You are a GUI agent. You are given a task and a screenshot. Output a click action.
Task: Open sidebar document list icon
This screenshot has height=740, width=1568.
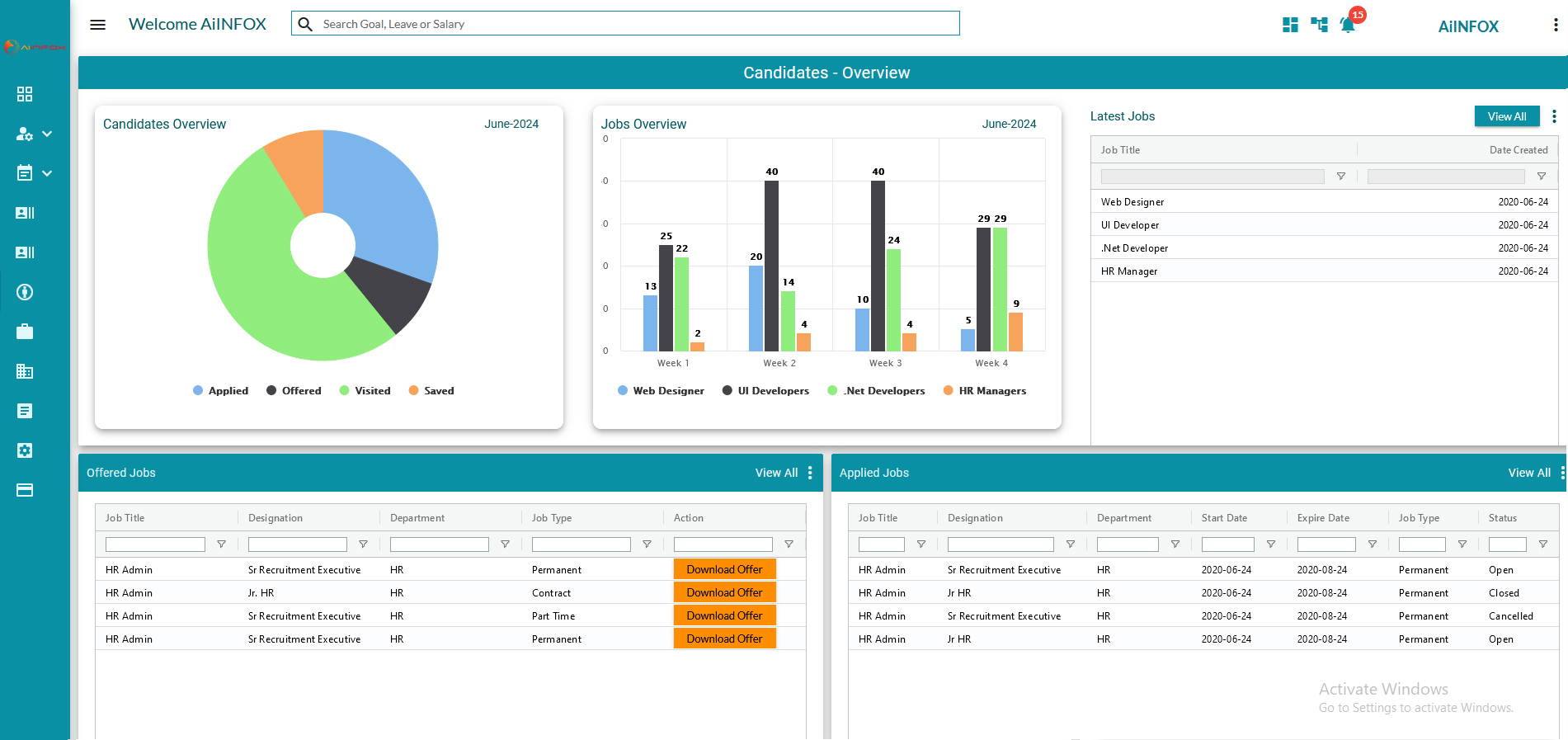coord(25,411)
